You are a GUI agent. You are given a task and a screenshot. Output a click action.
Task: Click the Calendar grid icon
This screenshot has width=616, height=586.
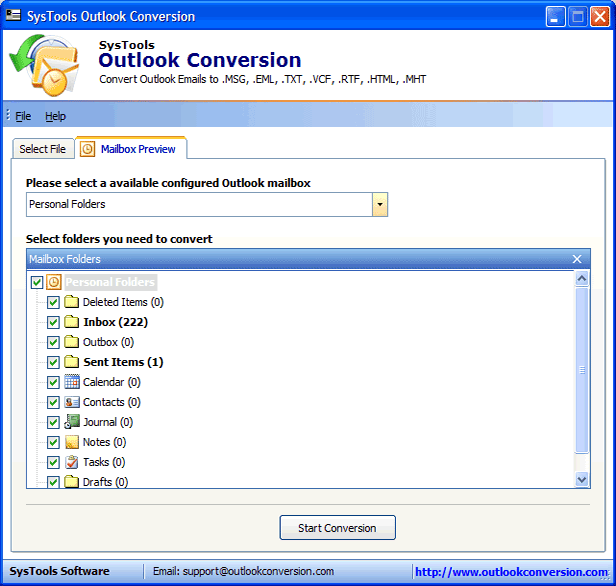pos(72,382)
